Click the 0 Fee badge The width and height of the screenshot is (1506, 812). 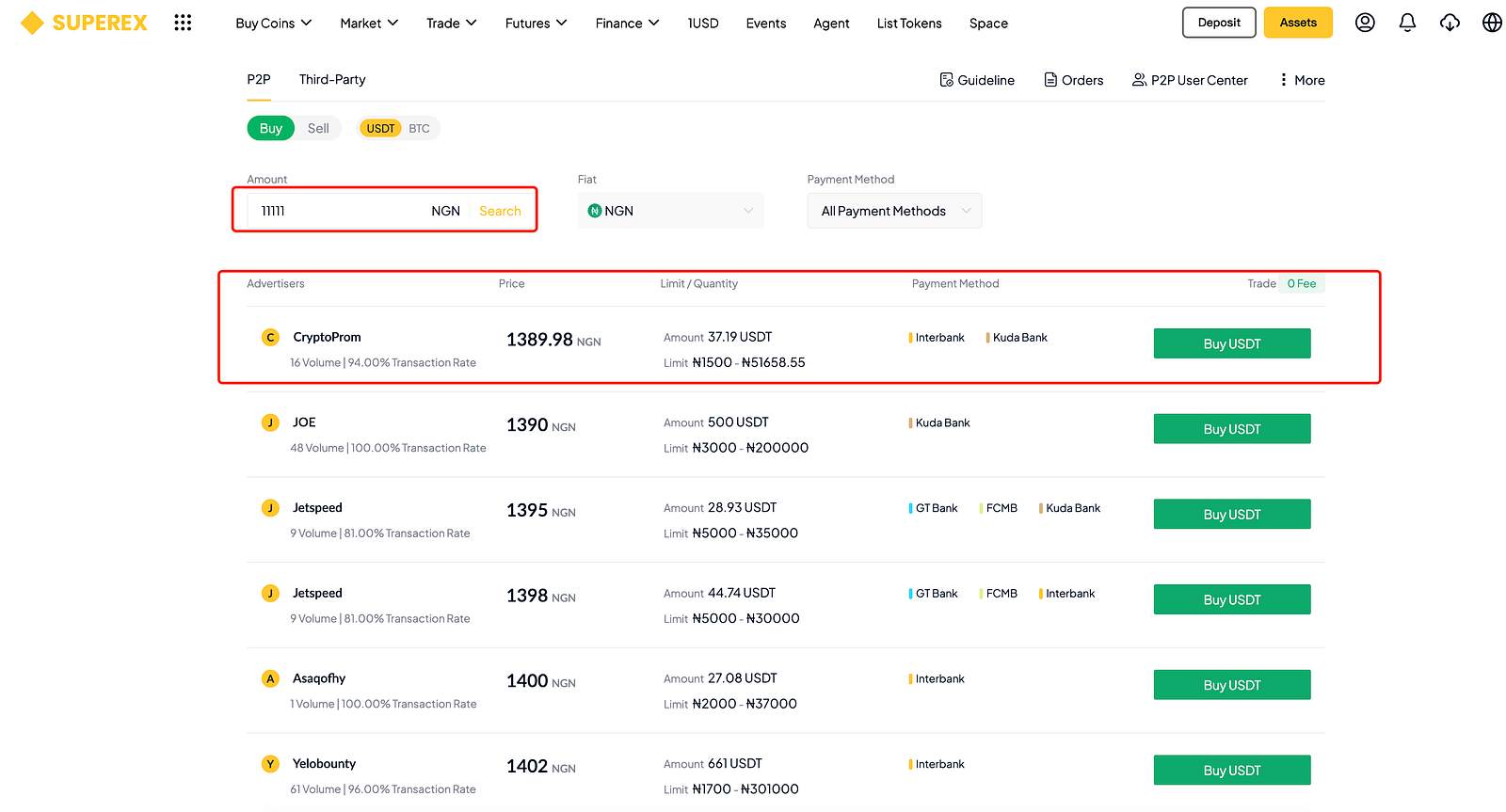point(1302,283)
